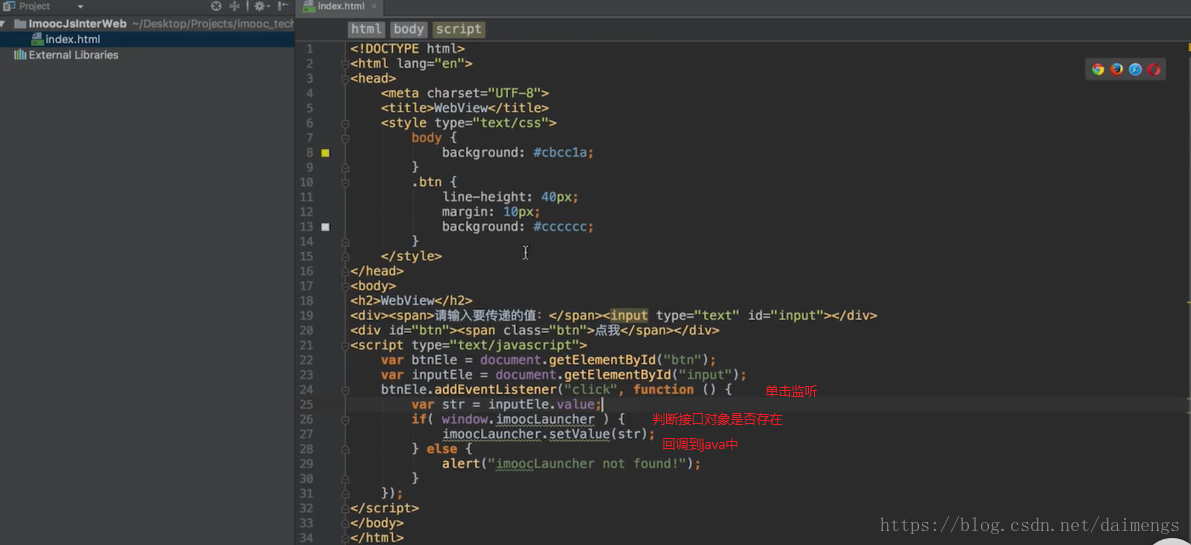The image size is (1191, 545).
Task: Fold if block at line 26
Action: (x=345, y=419)
